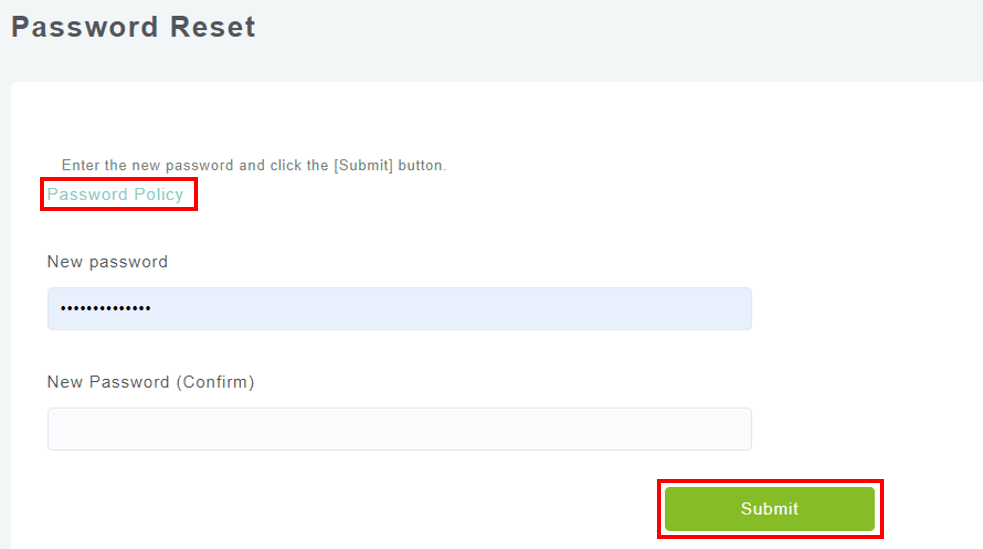Focus the New Password (Confirm) field
This screenshot has height=549, width=983.
coord(399,429)
